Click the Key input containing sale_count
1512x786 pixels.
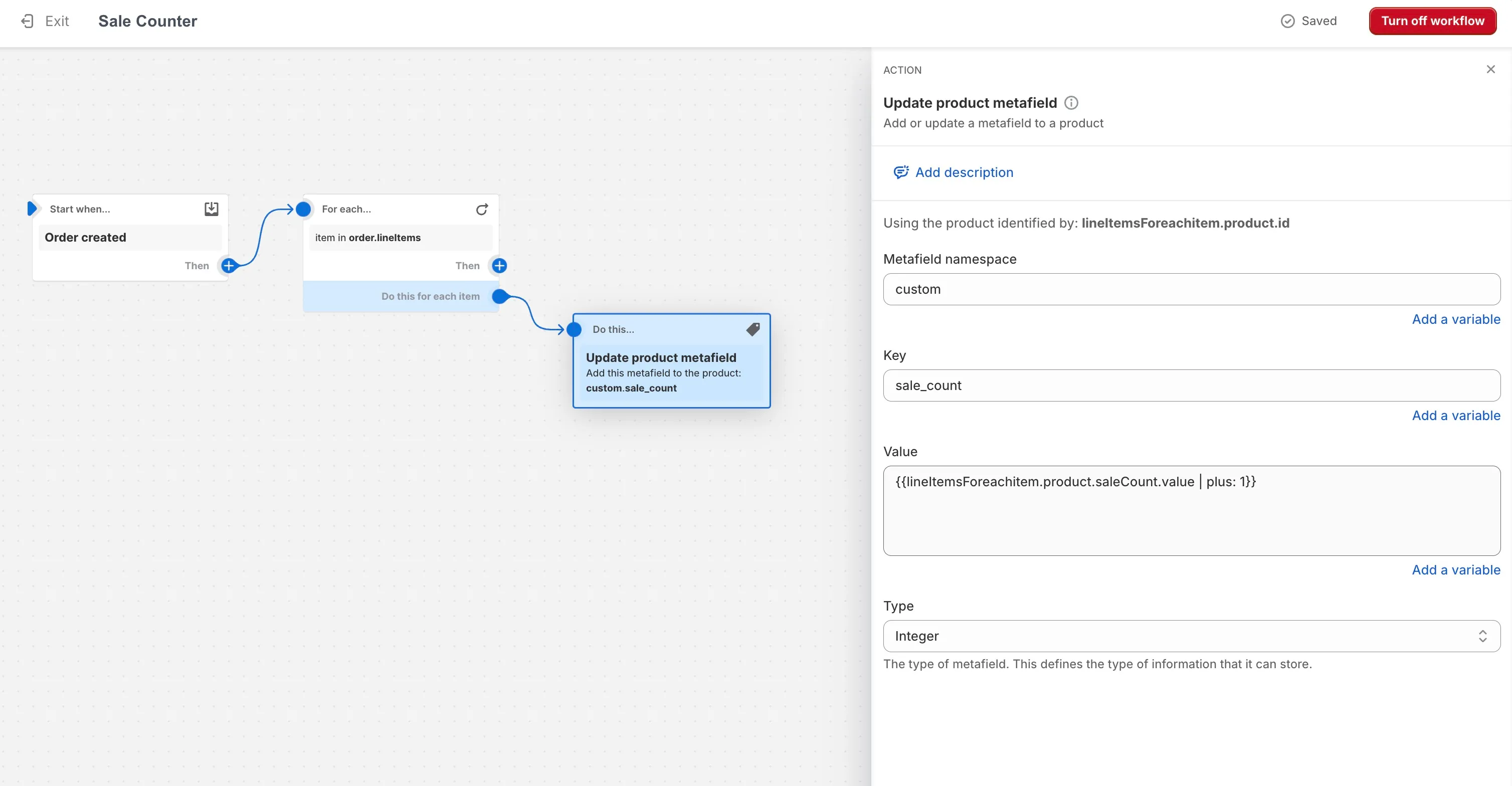pos(1192,385)
